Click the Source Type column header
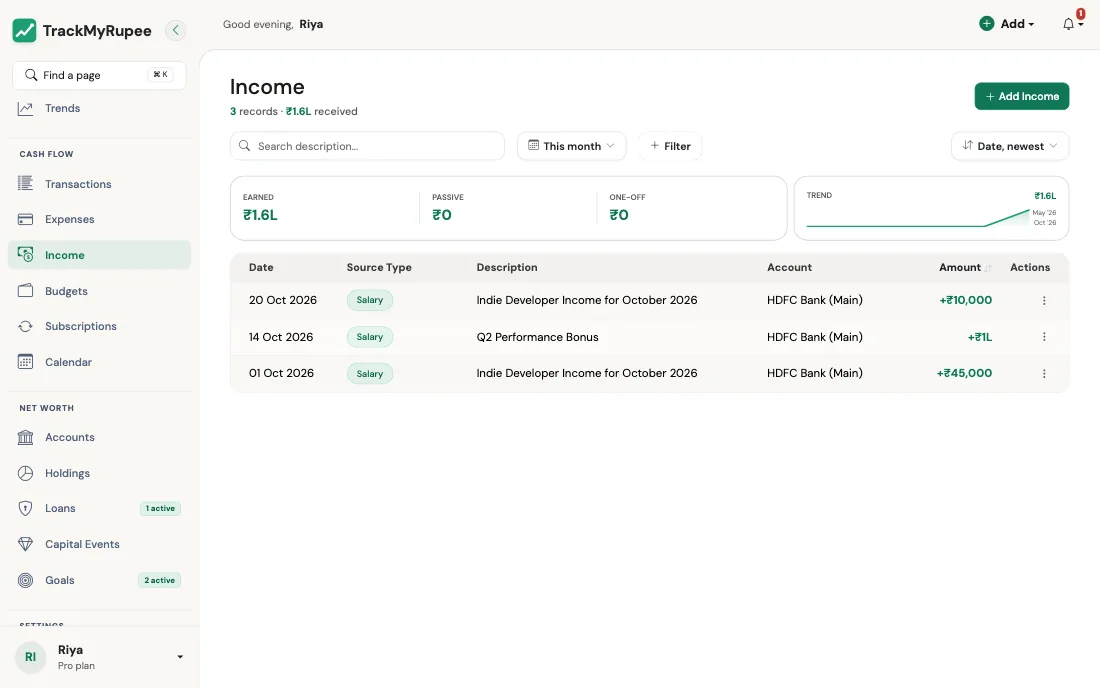 (379, 267)
